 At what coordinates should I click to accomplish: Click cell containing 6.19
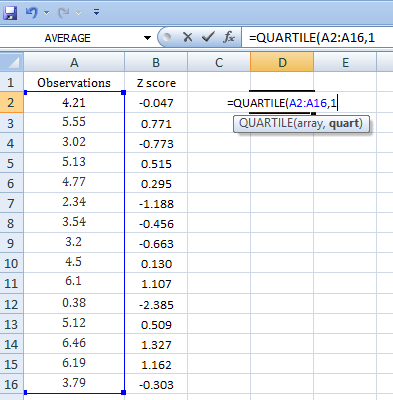pos(74,363)
